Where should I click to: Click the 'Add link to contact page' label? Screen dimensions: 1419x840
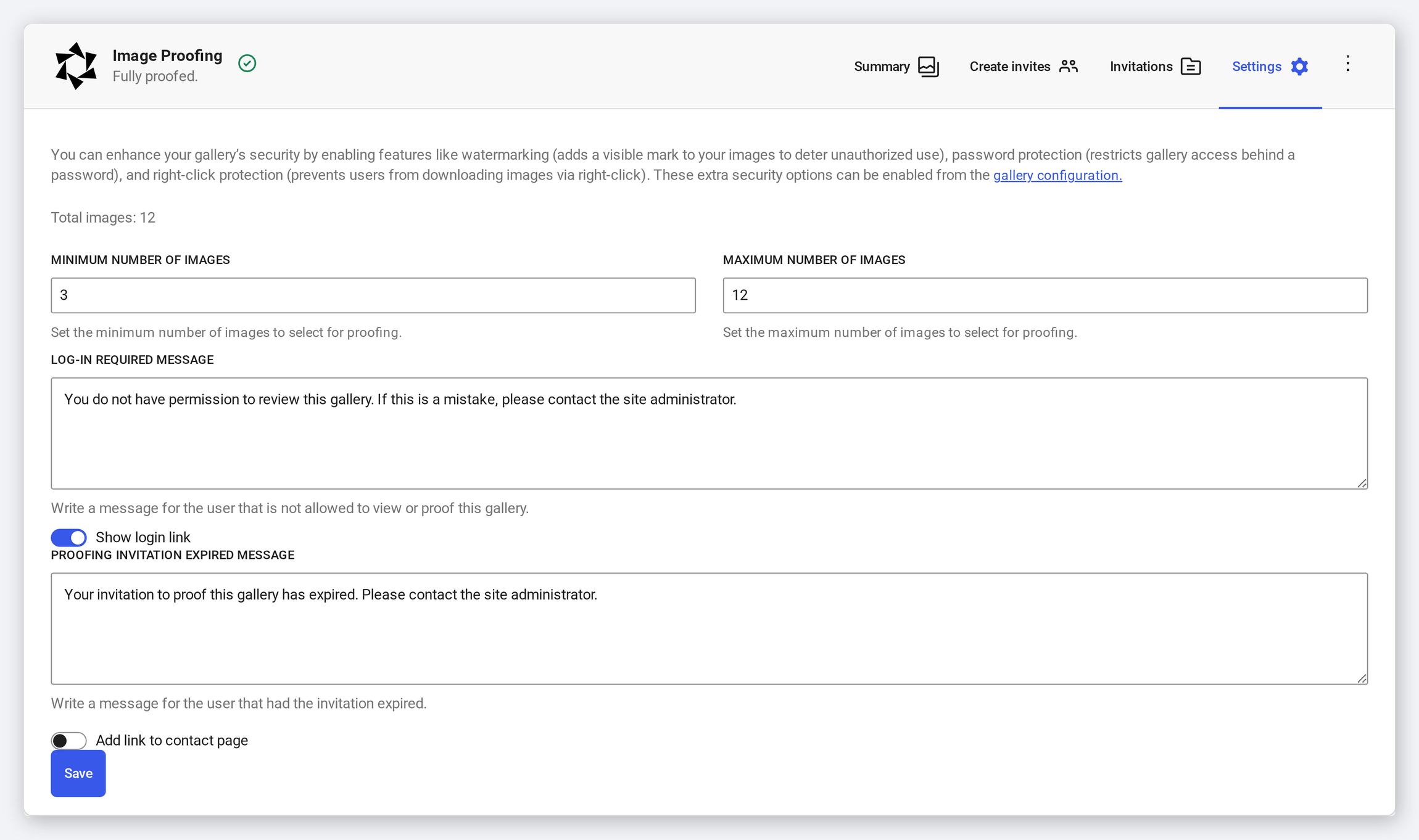pos(172,741)
